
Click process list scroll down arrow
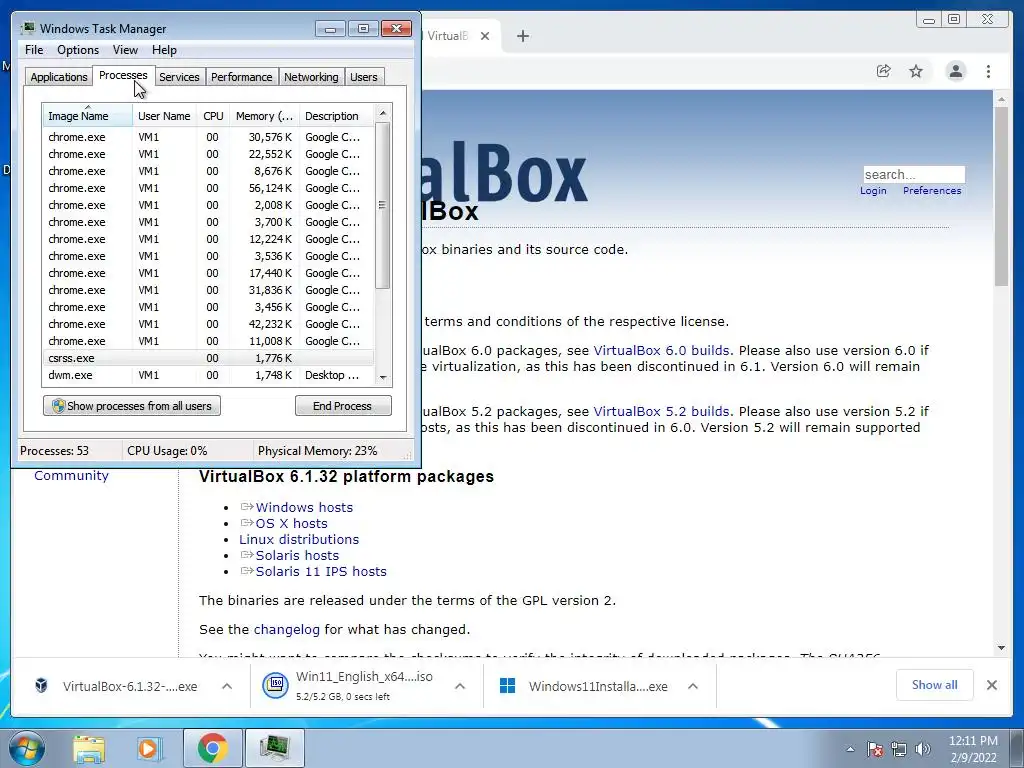point(383,377)
